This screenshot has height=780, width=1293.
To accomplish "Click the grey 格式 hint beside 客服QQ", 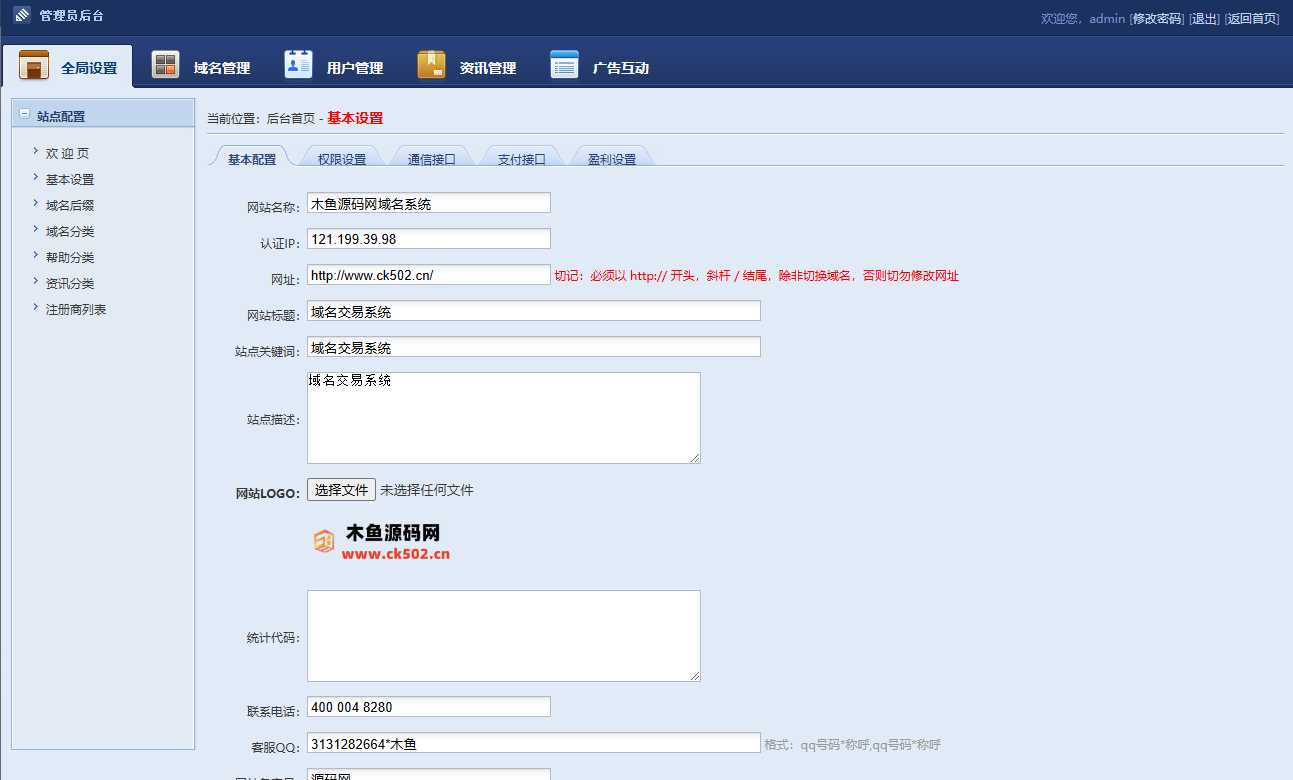I will click(x=853, y=744).
